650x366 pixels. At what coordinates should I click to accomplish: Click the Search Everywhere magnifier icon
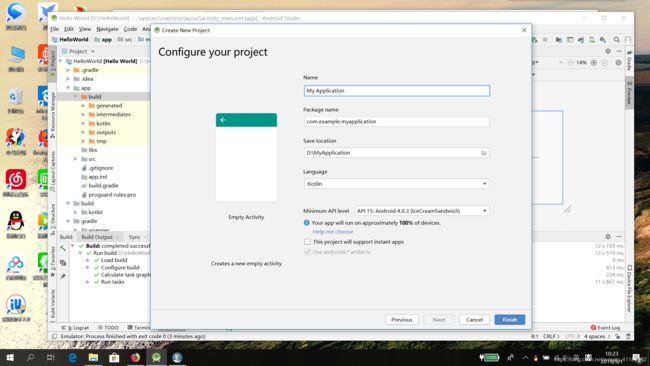coord(617,40)
